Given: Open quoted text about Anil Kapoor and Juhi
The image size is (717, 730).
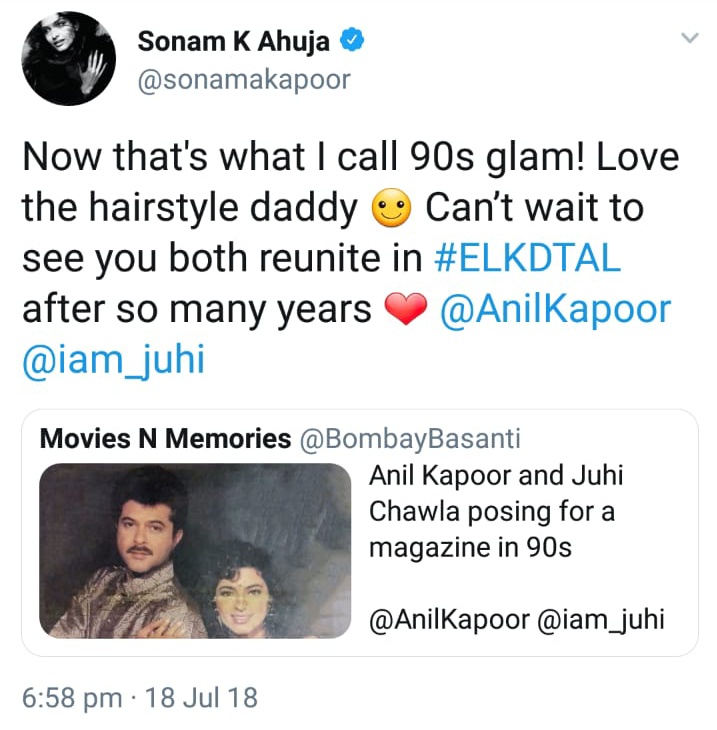Looking at the screenshot, I should [496, 511].
